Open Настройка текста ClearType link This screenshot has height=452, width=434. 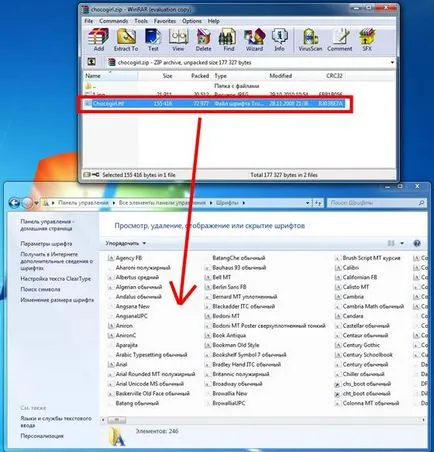(x=56, y=279)
